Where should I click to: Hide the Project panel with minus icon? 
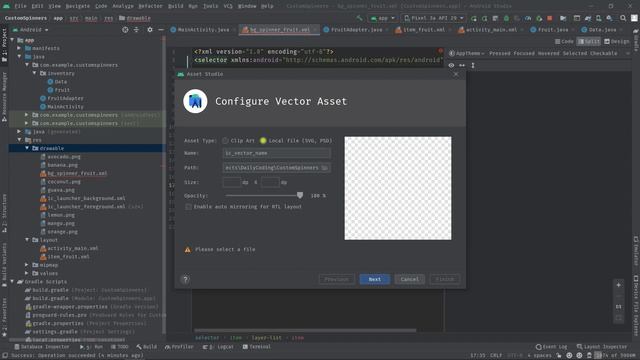tap(161, 30)
